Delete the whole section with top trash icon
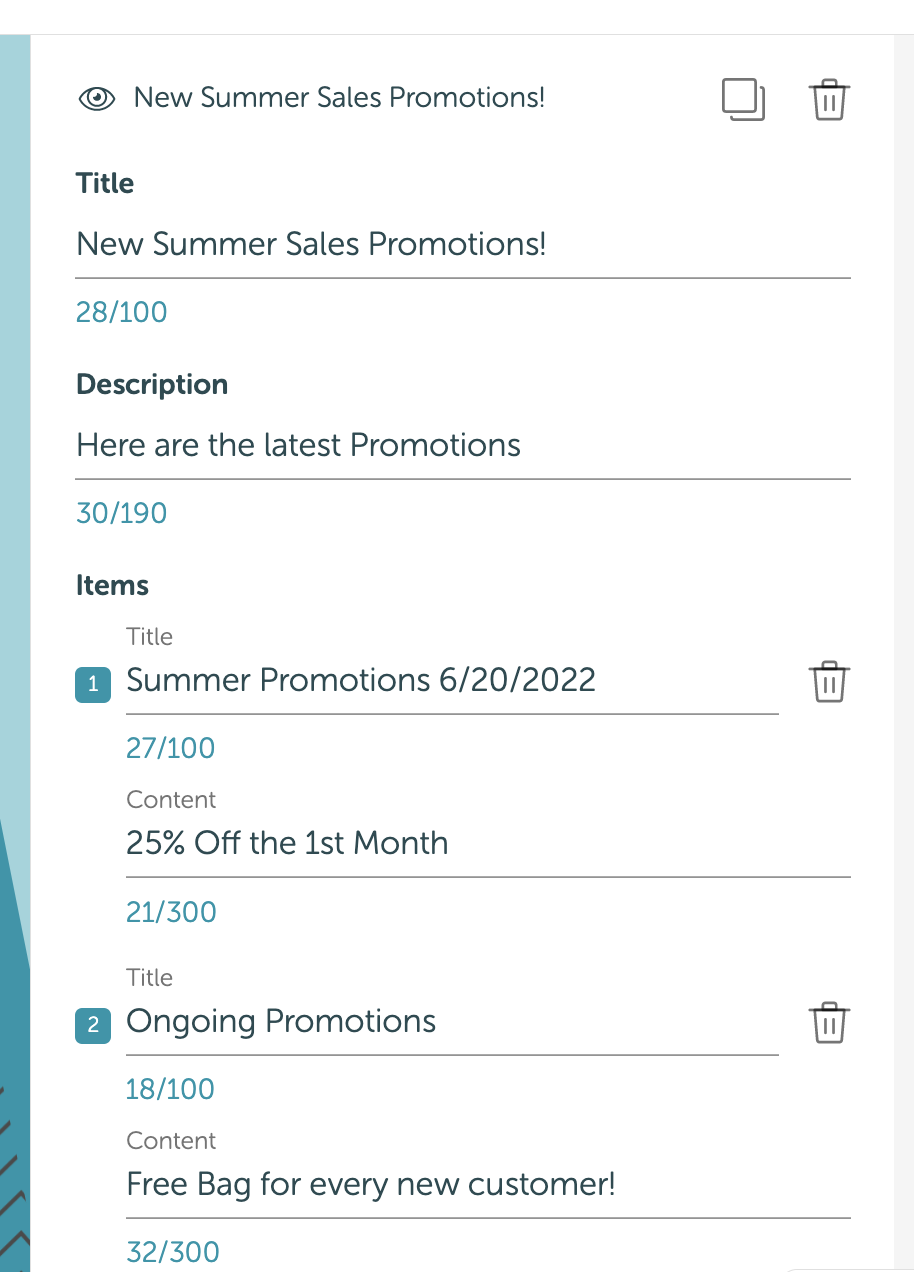The width and height of the screenshot is (914, 1272). [x=828, y=100]
